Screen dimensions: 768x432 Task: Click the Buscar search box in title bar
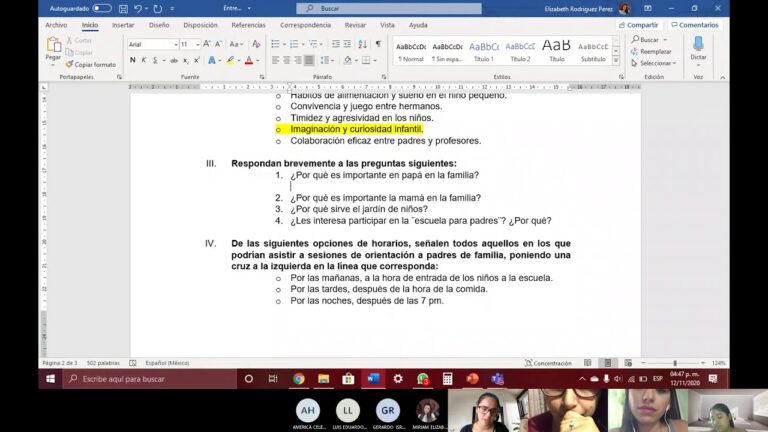[389, 8]
